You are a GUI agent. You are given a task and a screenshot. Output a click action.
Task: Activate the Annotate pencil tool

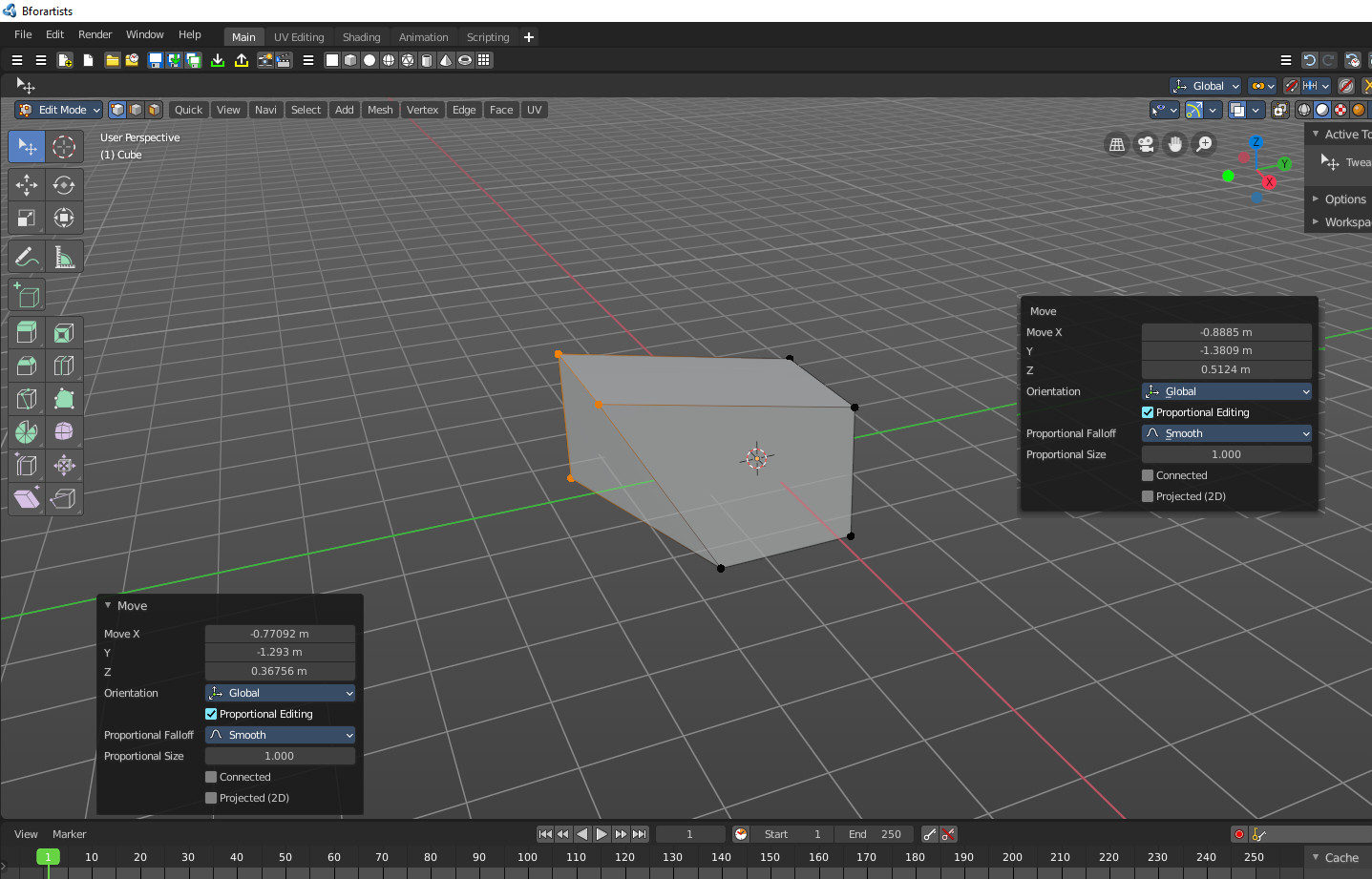[x=27, y=258]
